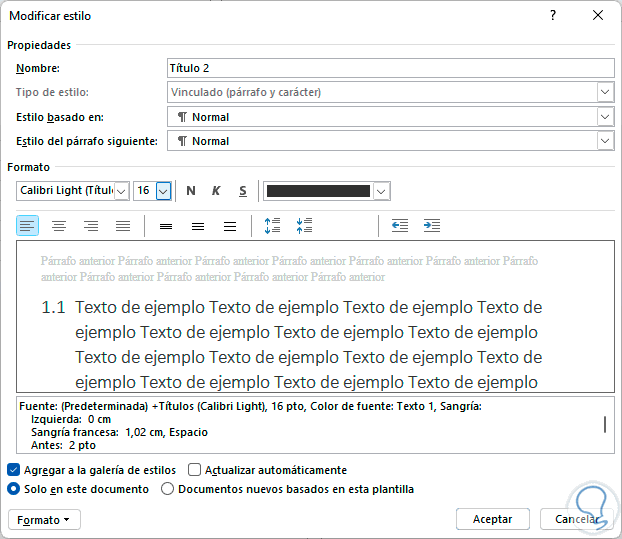
Task: Click the Nombre text field
Action: click(x=390, y=68)
